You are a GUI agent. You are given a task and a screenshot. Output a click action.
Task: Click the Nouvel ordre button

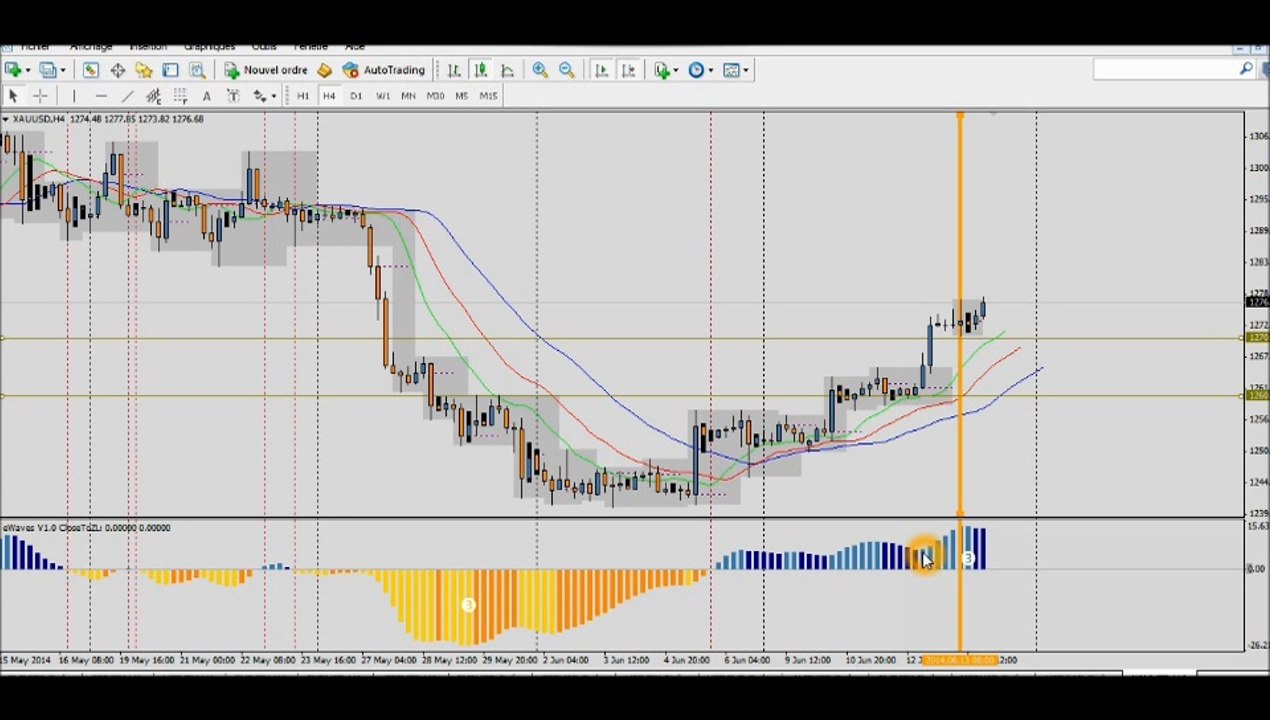tap(266, 70)
